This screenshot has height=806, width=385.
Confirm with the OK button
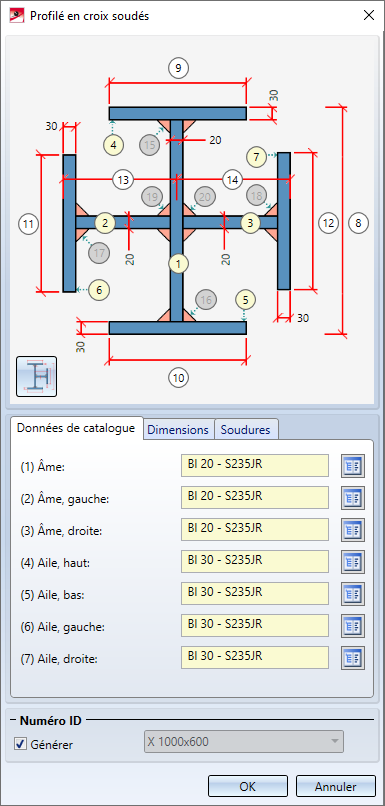tap(248, 786)
